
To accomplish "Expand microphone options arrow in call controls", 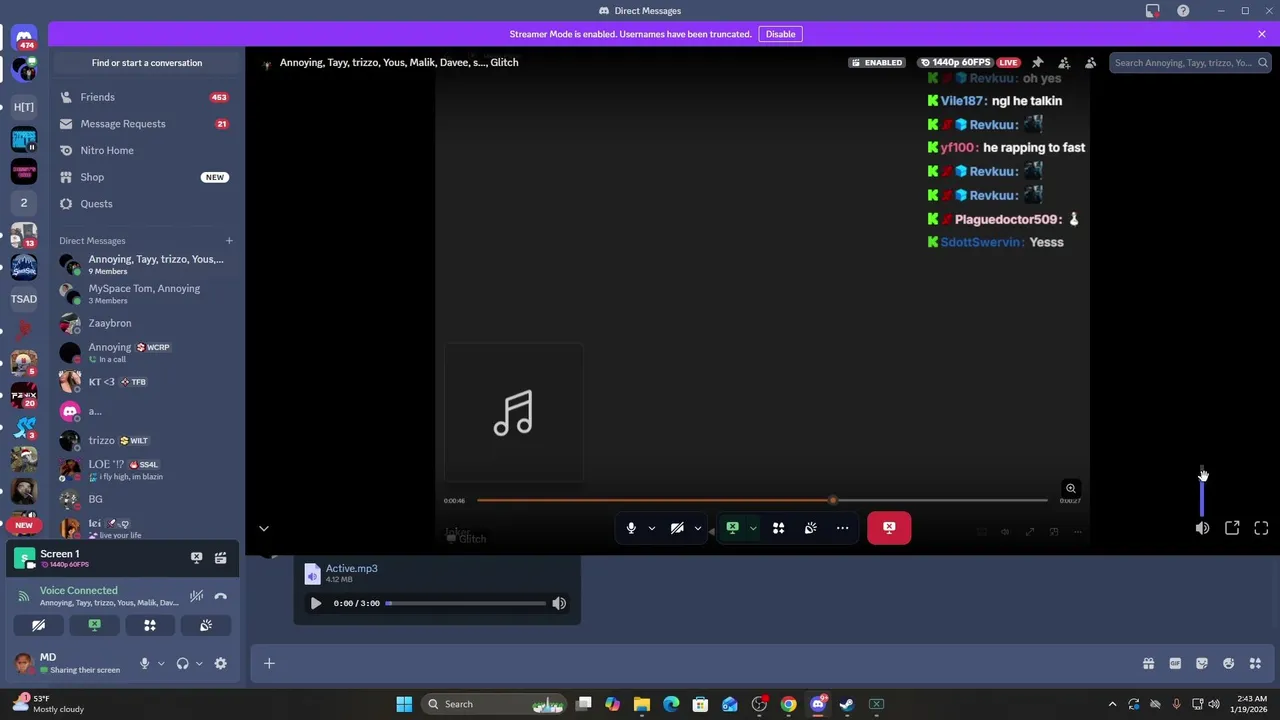I will [x=652, y=528].
